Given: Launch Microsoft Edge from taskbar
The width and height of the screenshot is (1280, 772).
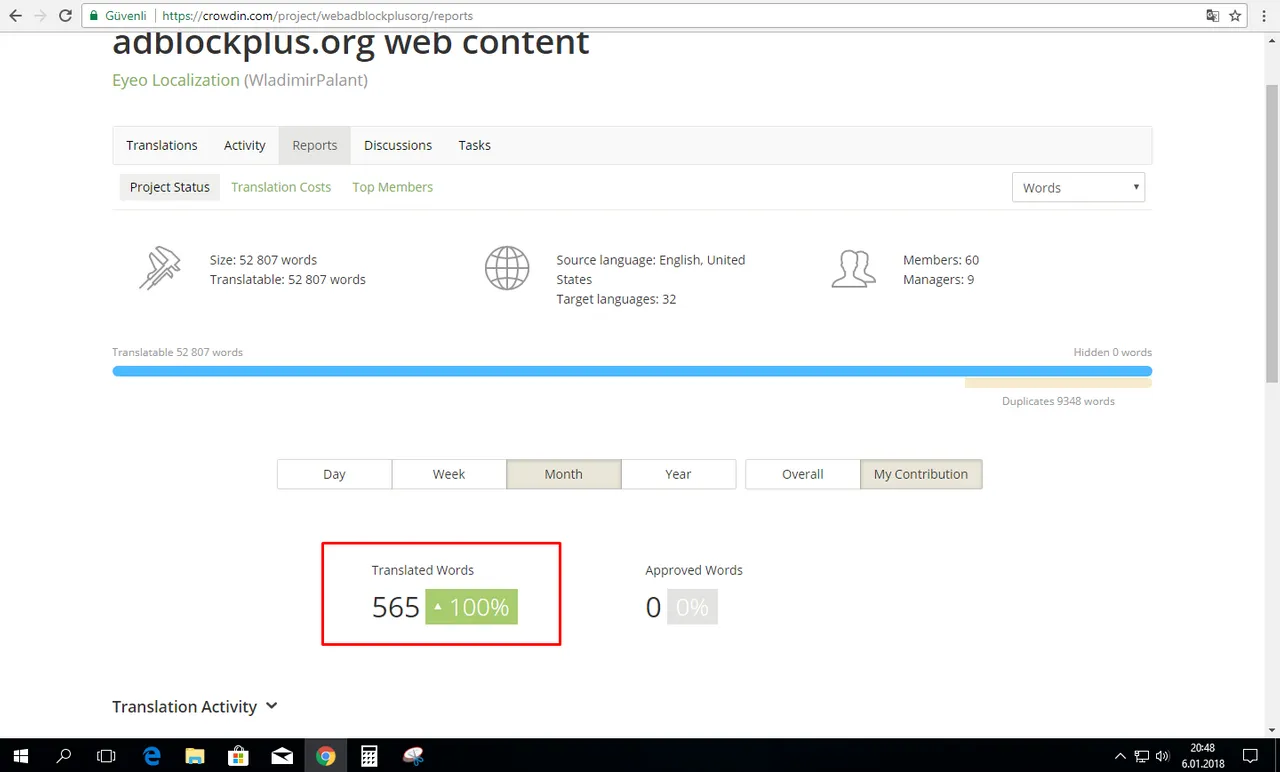Looking at the screenshot, I should coord(152,756).
